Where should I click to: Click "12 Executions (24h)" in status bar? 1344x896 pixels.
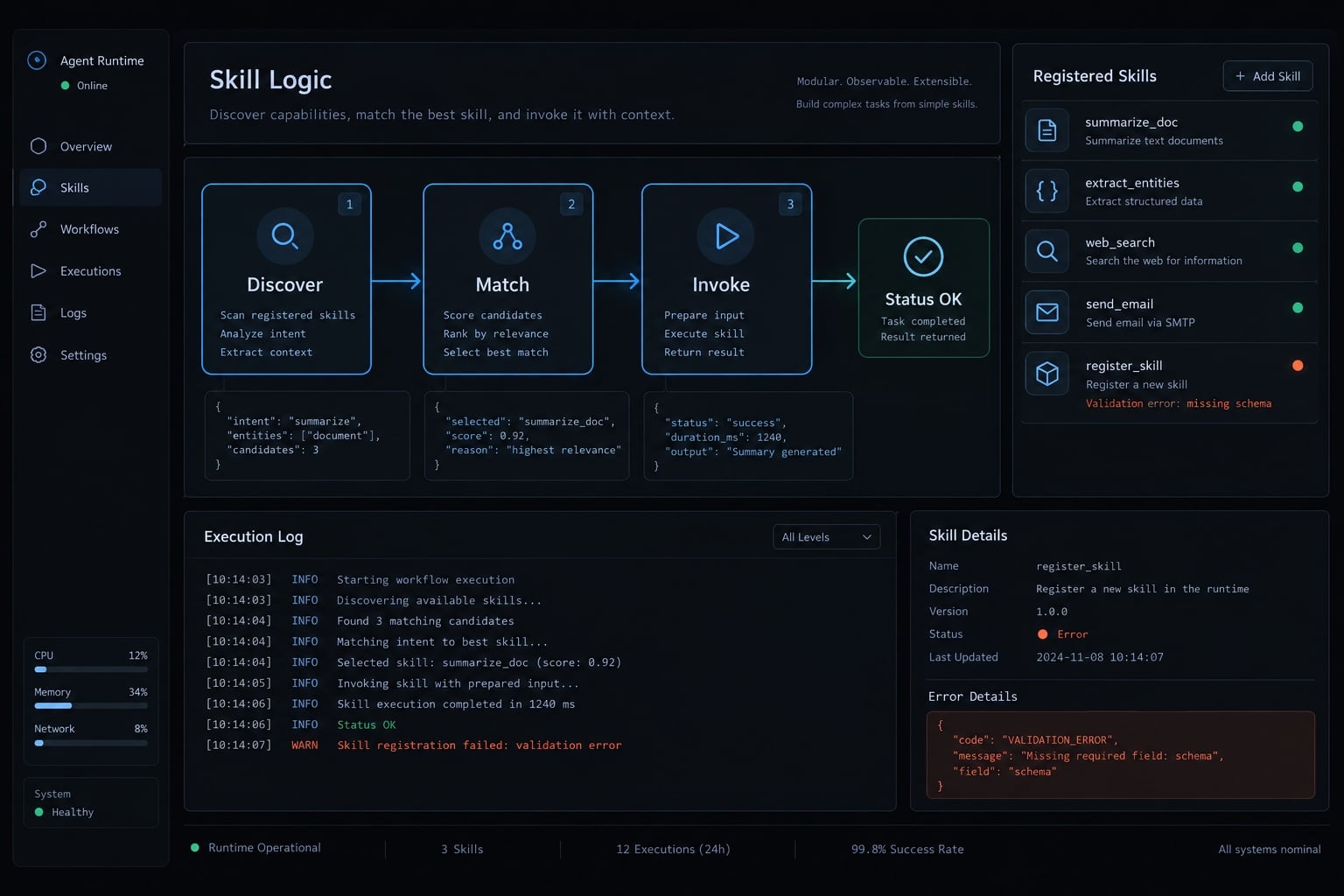pos(673,849)
